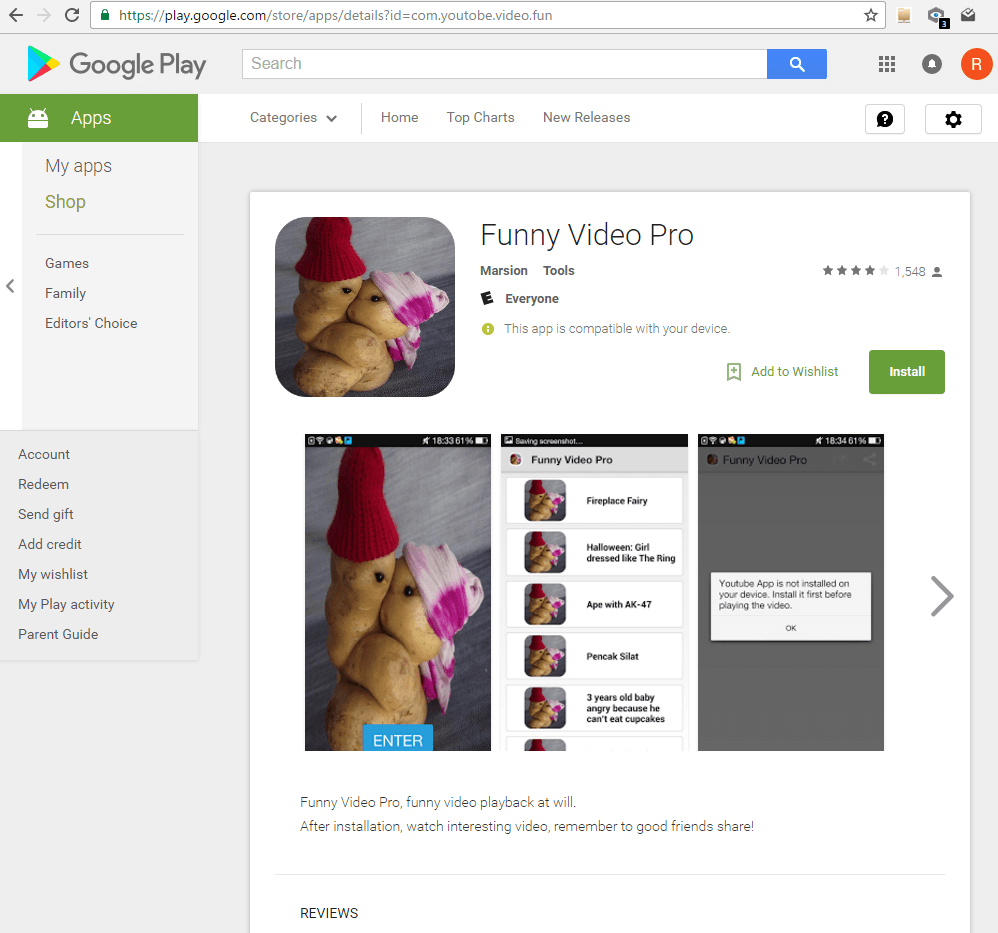
Task: Add app to Wishlist
Action: coord(782,372)
